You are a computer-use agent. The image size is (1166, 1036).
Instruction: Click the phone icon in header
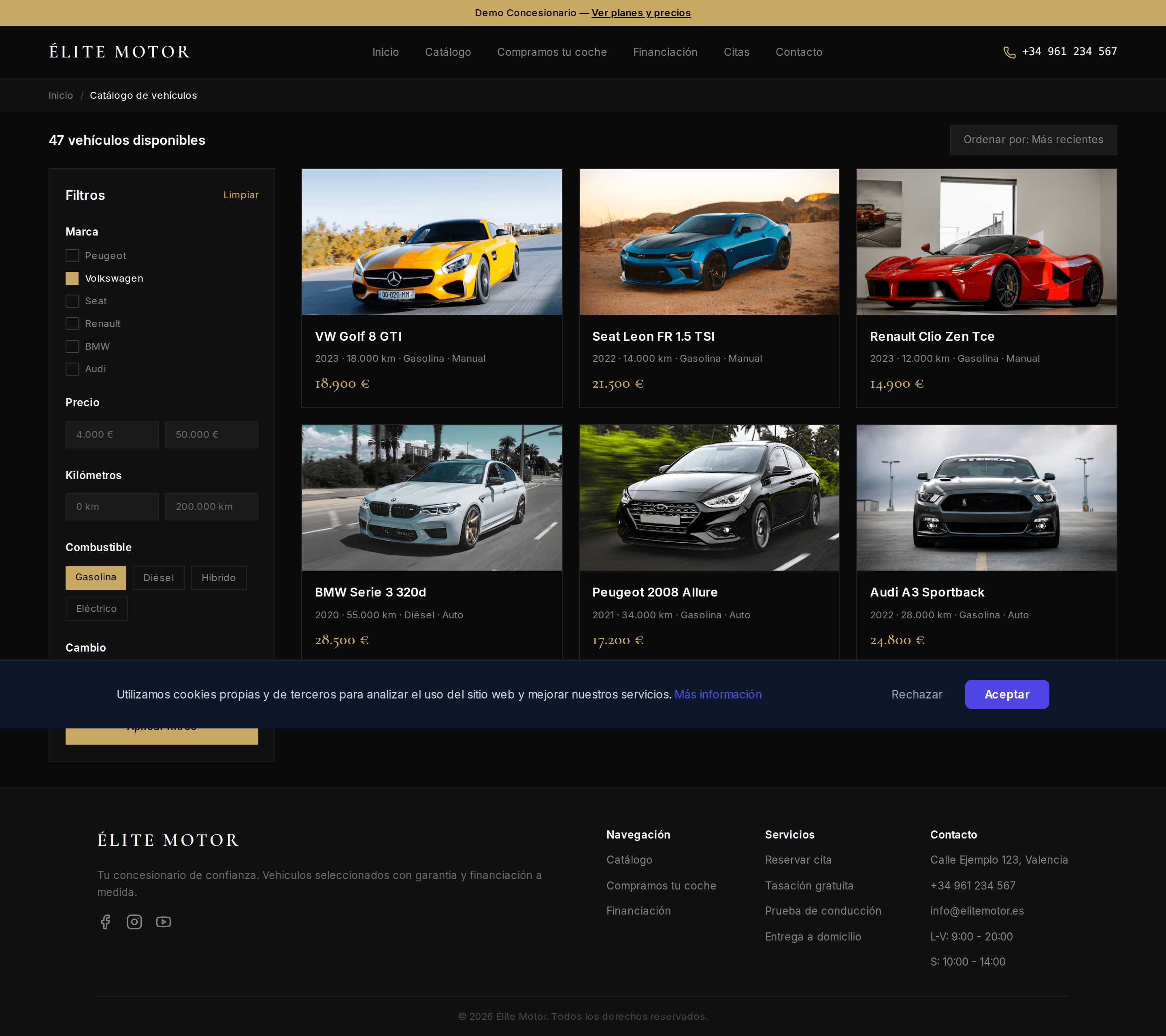(1009, 53)
